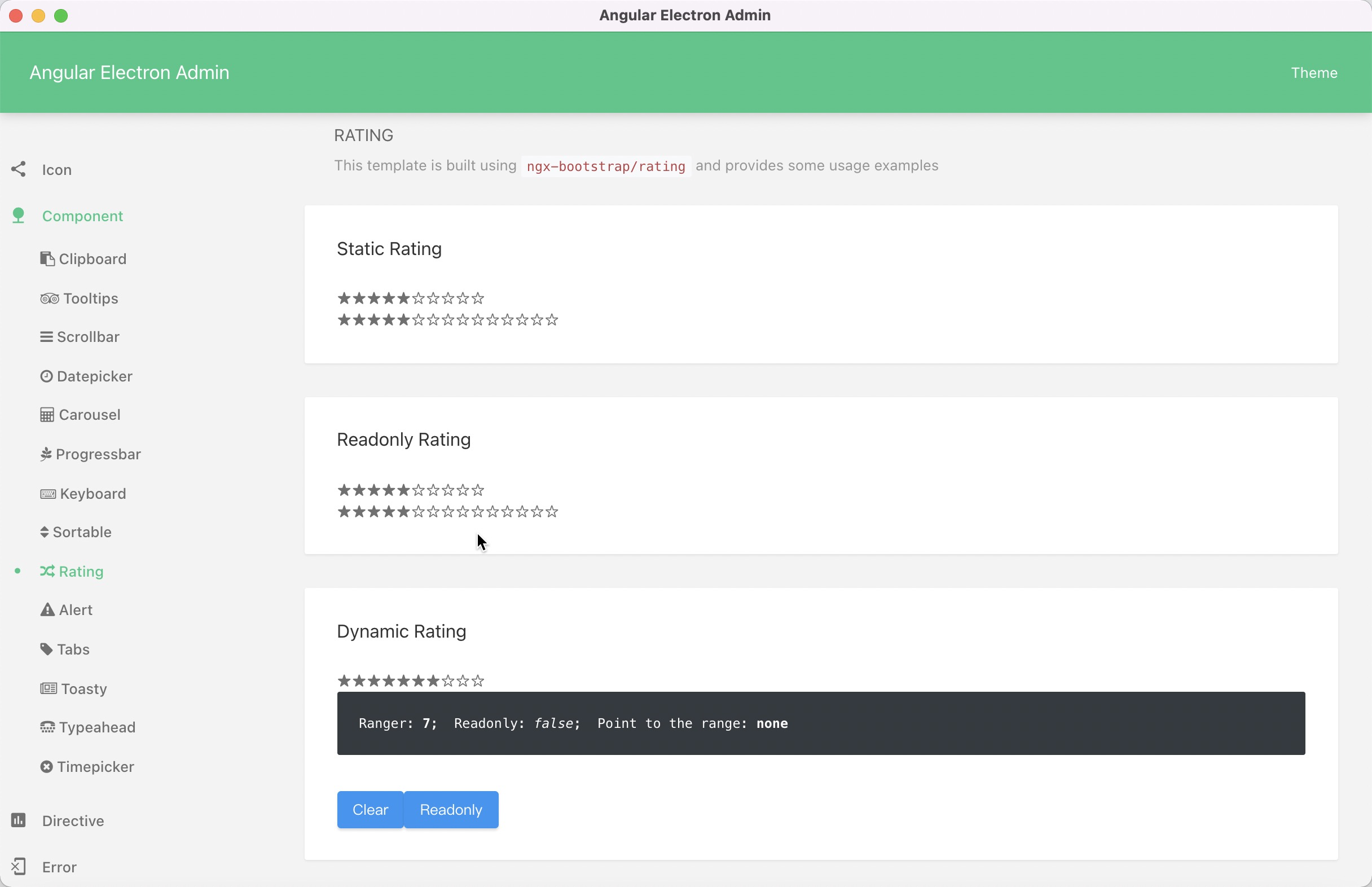Image resolution: width=1372 pixels, height=887 pixels.
Task: Click first star of Readonly Rating top row
Action: tap(344, 490)
